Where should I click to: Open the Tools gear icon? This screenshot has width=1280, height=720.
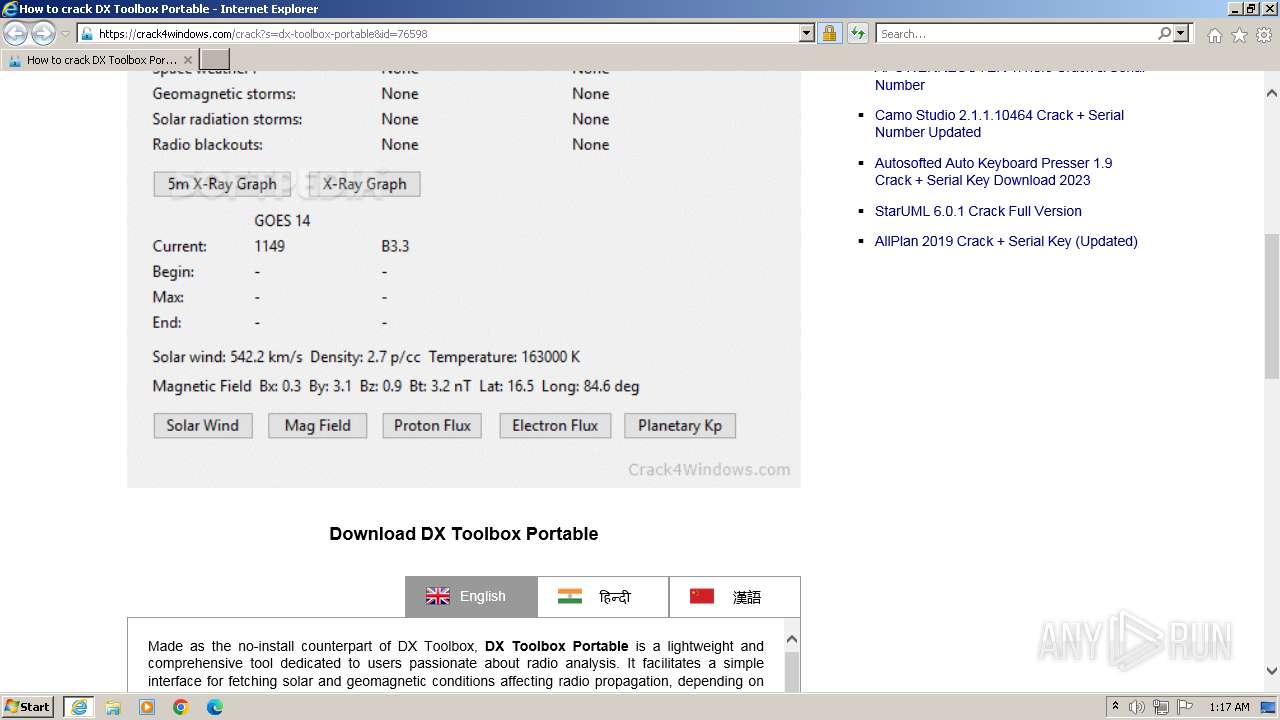1264,35
